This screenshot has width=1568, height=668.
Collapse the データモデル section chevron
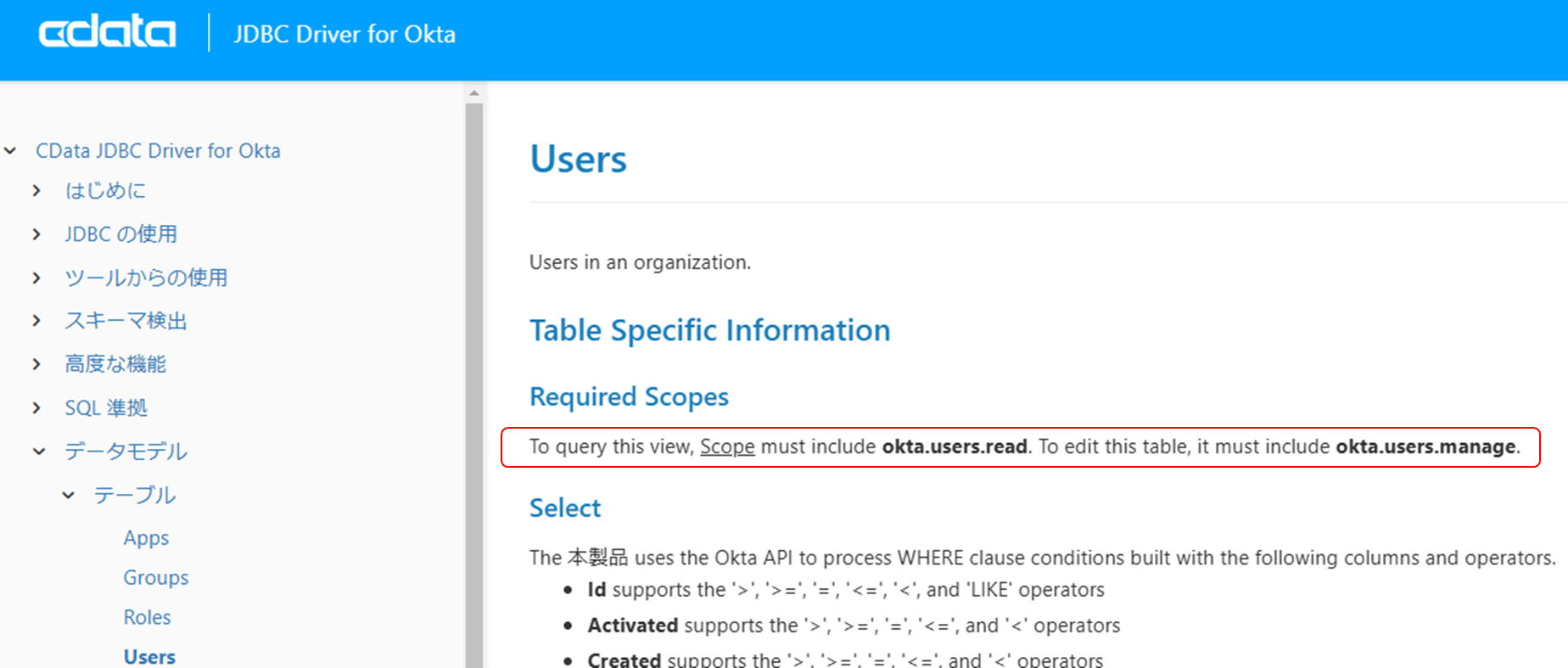(x=39, y=452)
